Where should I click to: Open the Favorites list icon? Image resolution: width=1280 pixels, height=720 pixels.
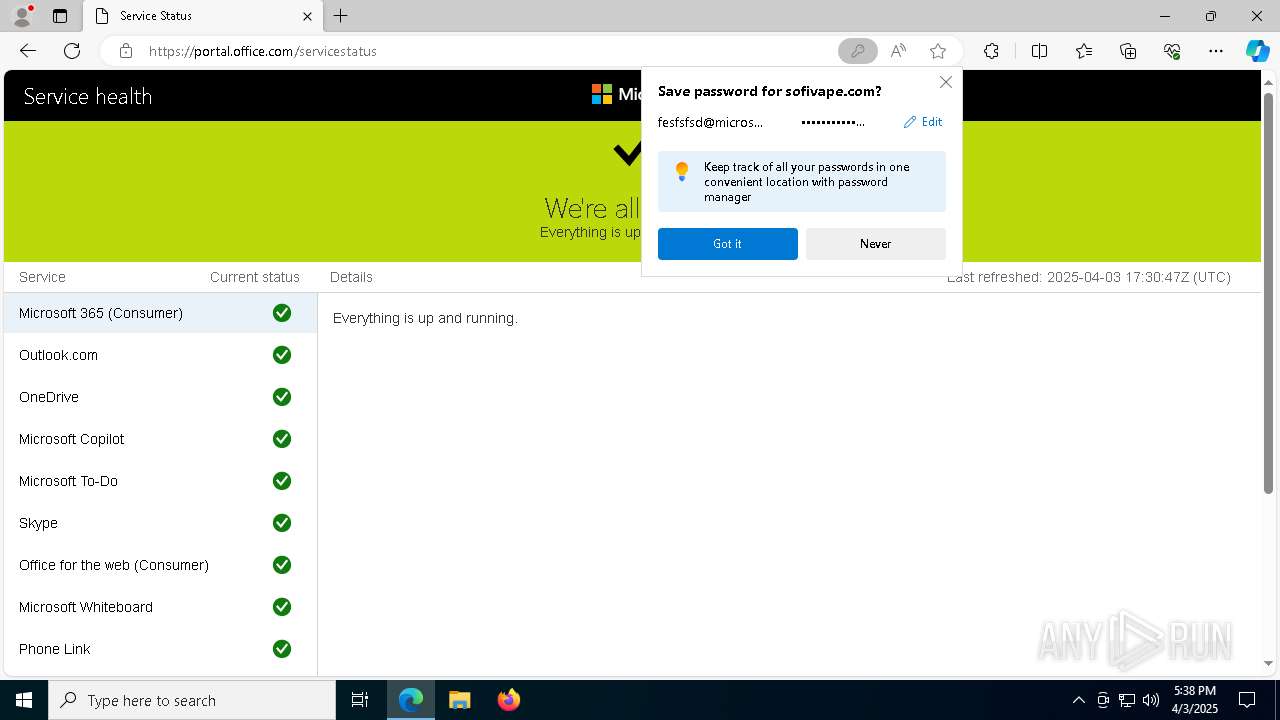[1084, 51]
